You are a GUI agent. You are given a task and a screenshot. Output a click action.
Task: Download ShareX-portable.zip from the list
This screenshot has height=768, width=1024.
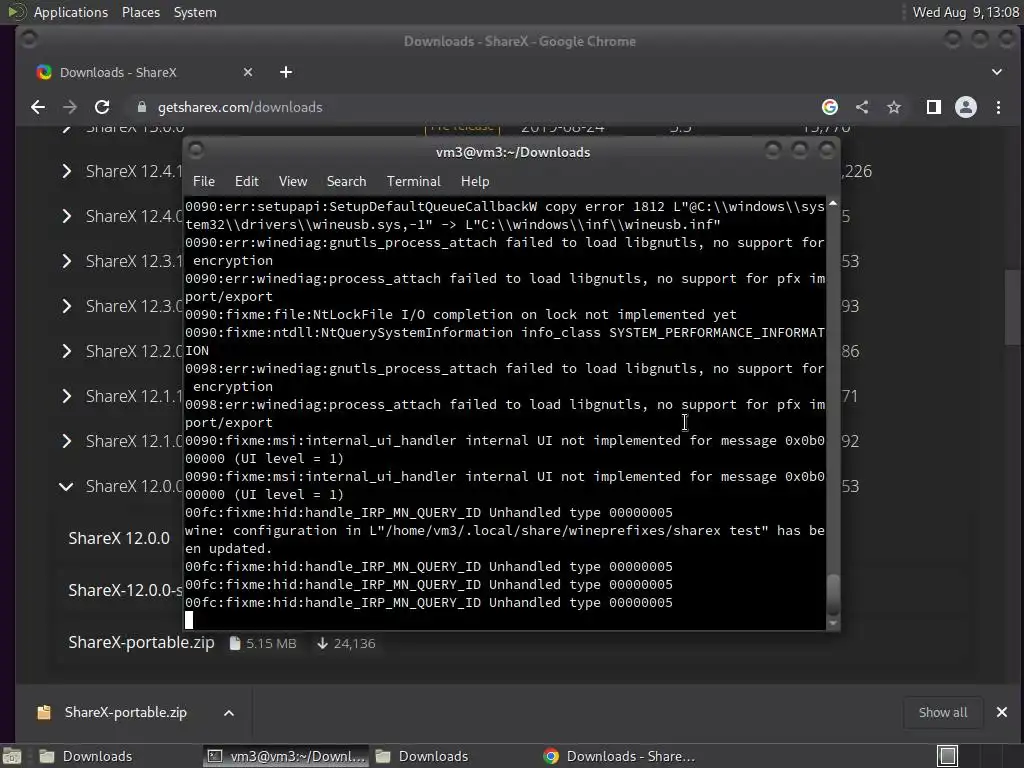(141, 643)
